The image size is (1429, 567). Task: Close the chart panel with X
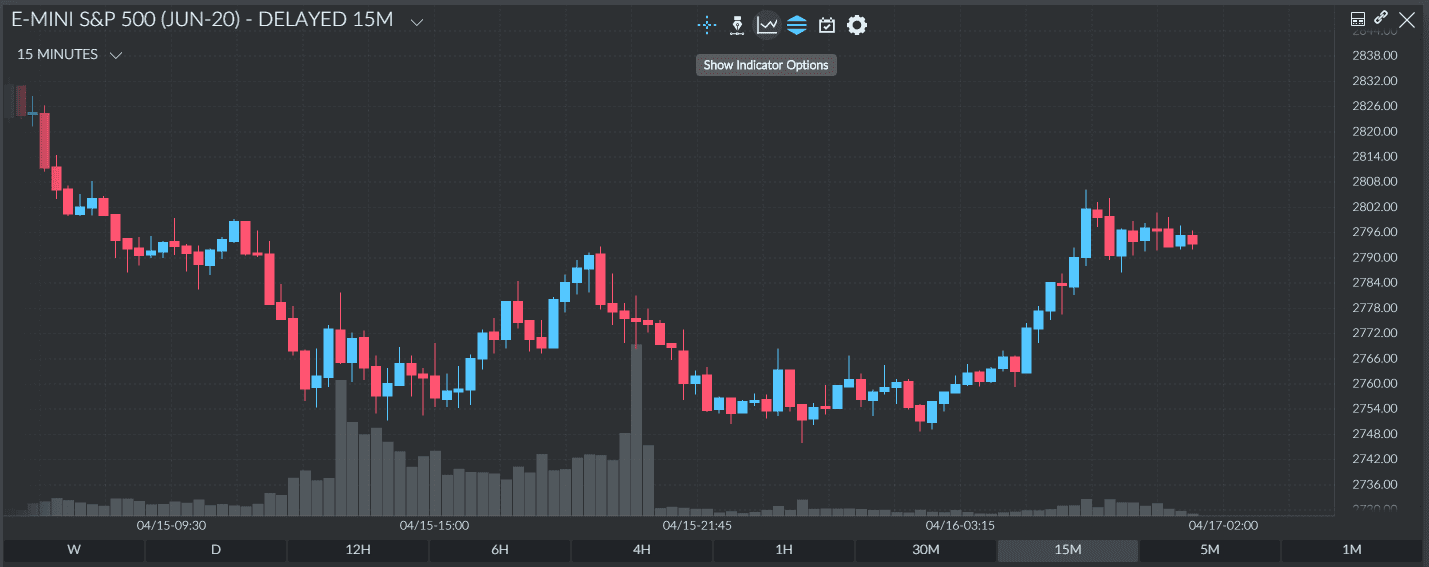(1407, 19)
